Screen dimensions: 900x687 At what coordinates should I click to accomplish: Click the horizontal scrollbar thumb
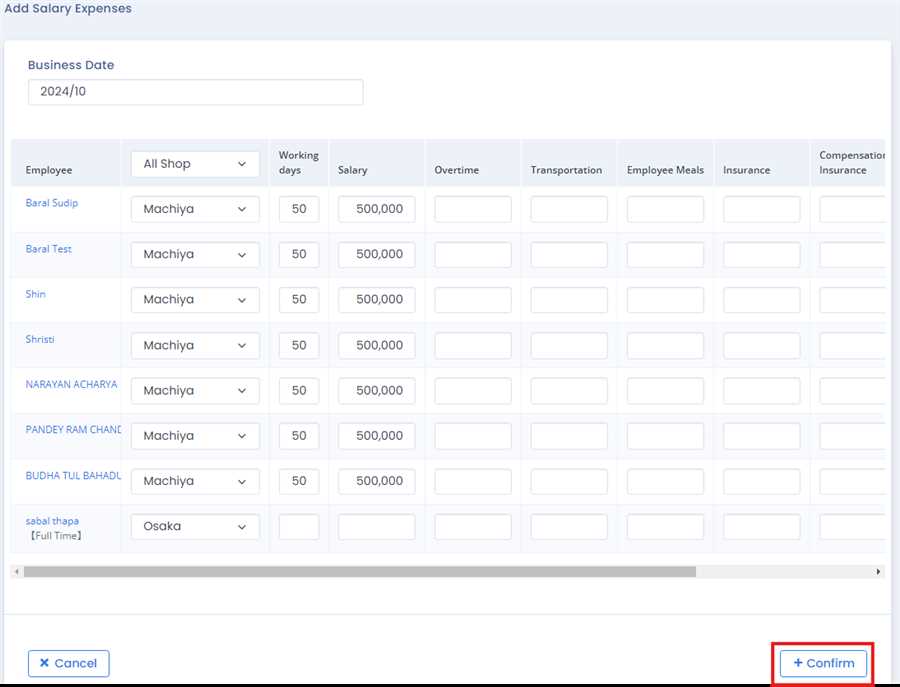coord(360,572)
